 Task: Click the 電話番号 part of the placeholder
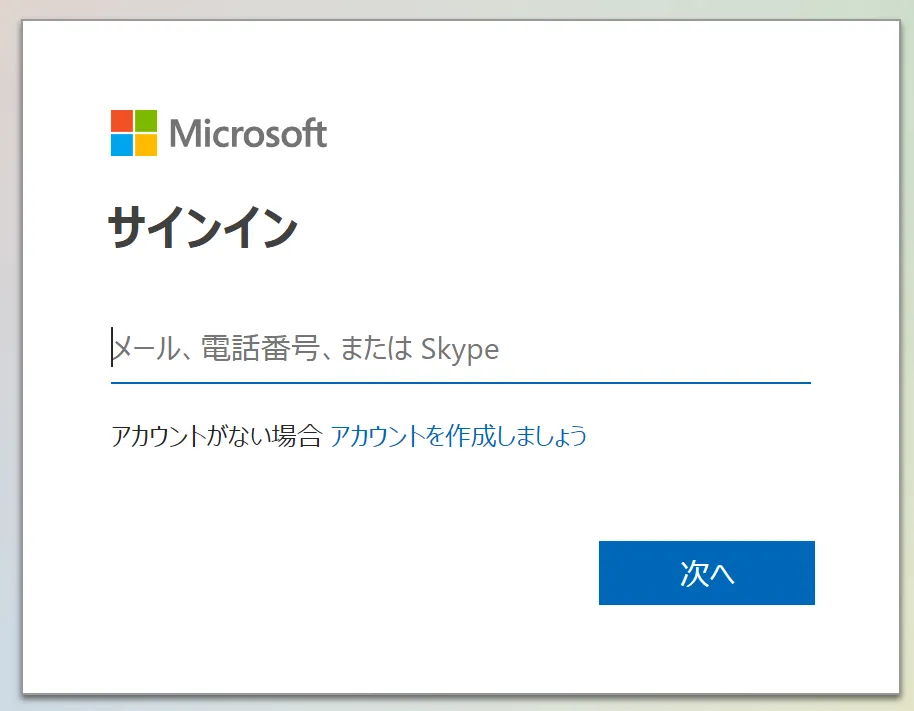click(261, 349)
